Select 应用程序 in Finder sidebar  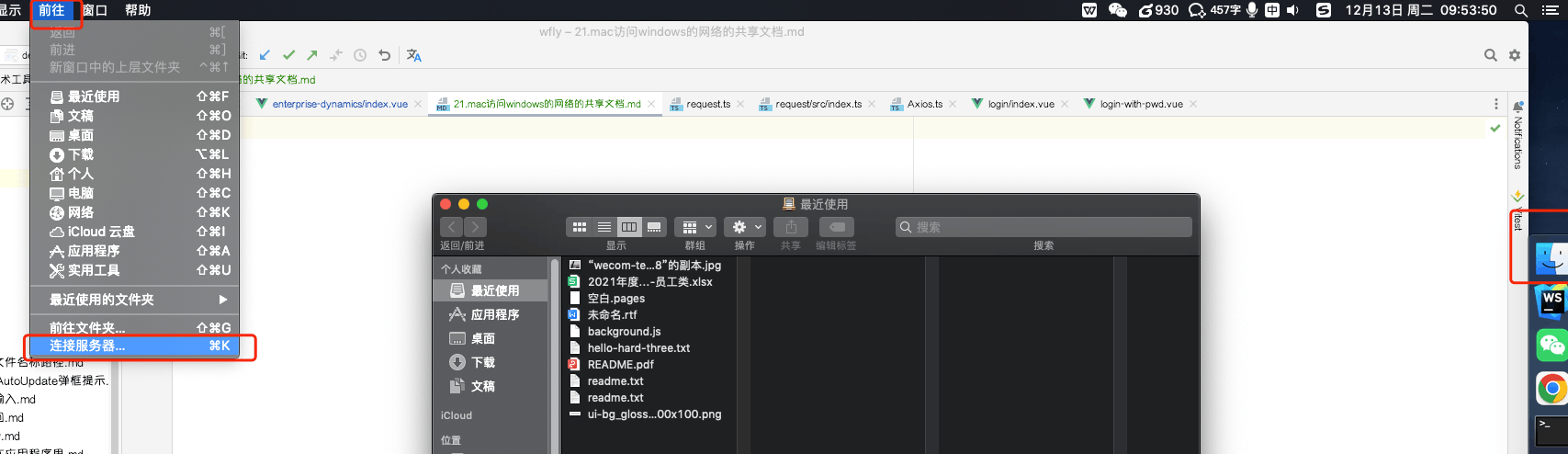491,314
